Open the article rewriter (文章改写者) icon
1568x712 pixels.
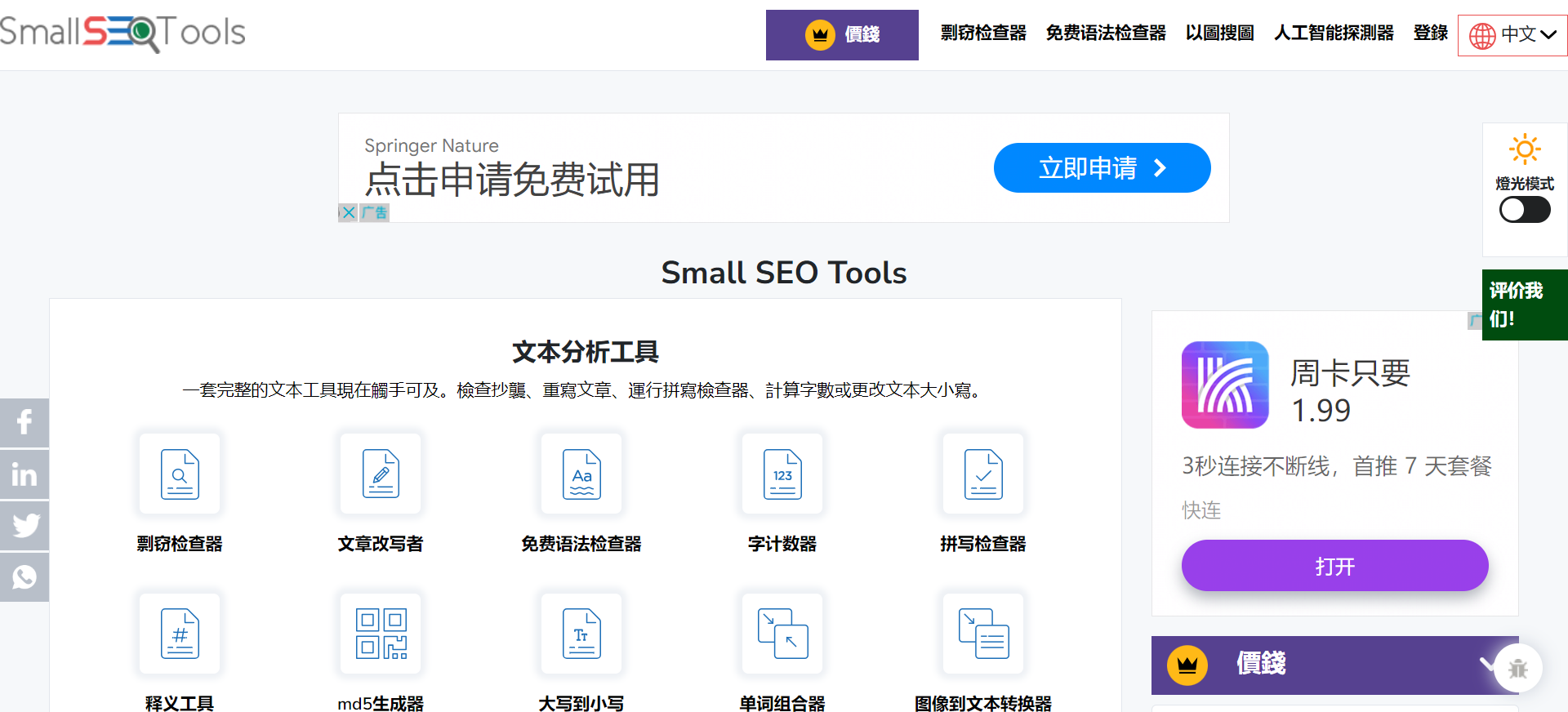(381, 474)
